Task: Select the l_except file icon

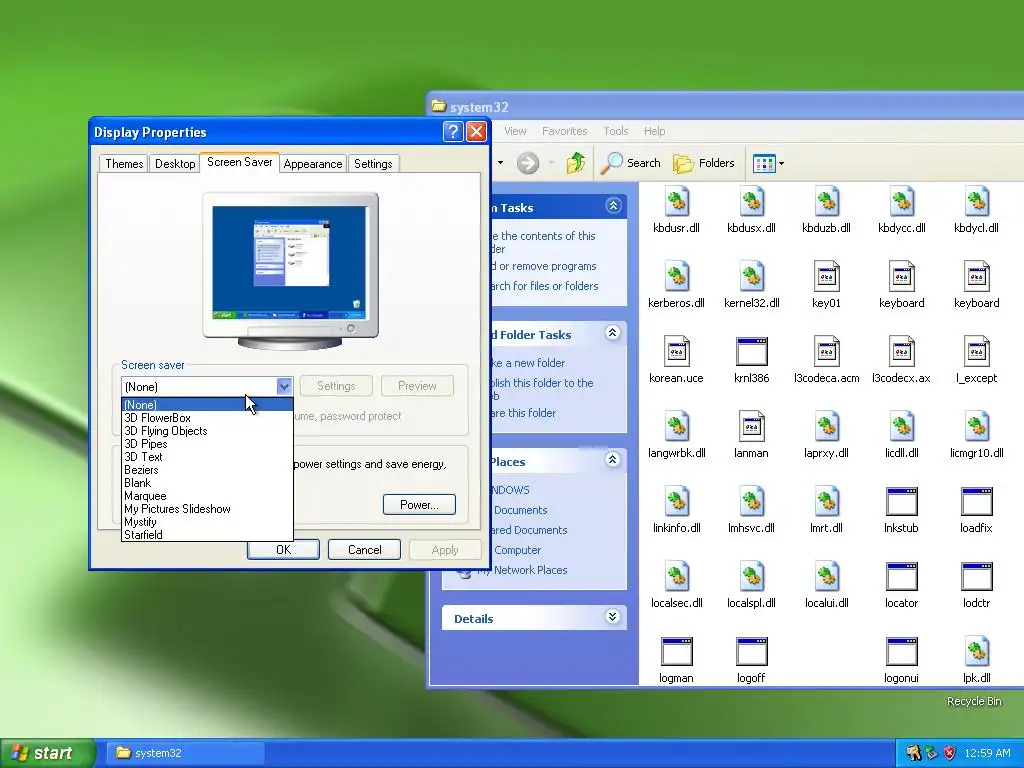Action: 977,351
